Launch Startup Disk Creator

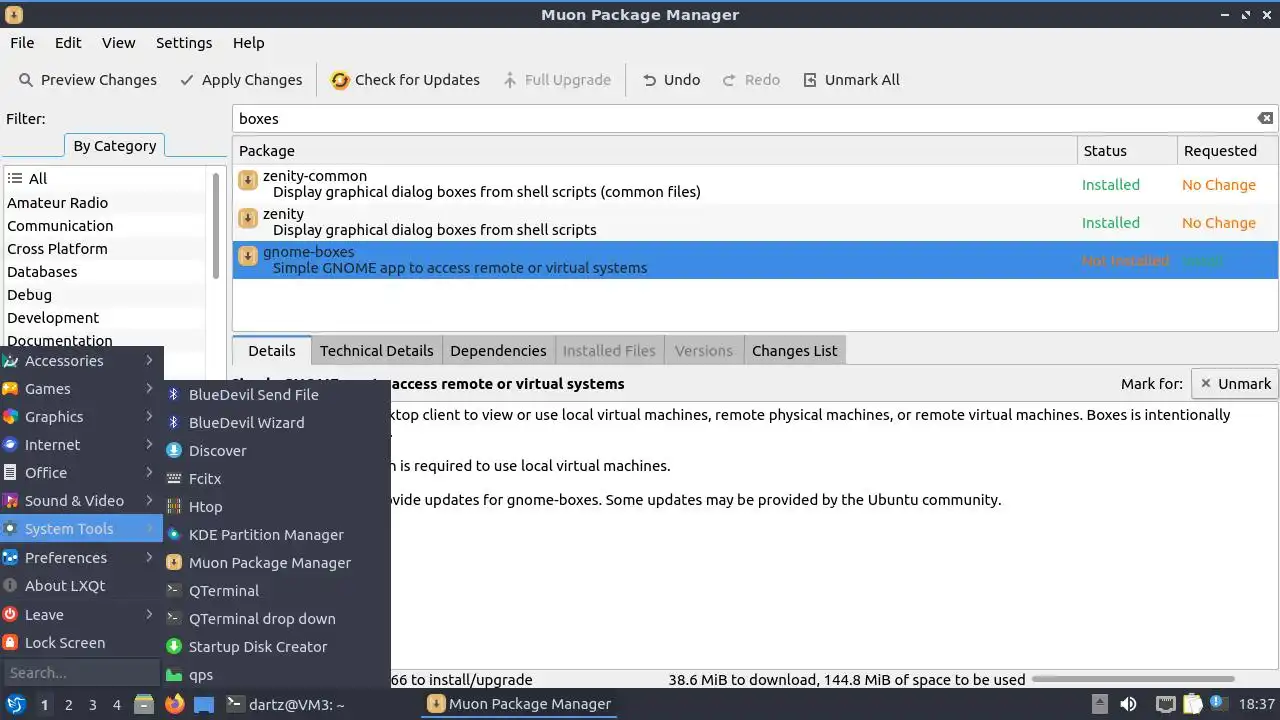[277, 647]
